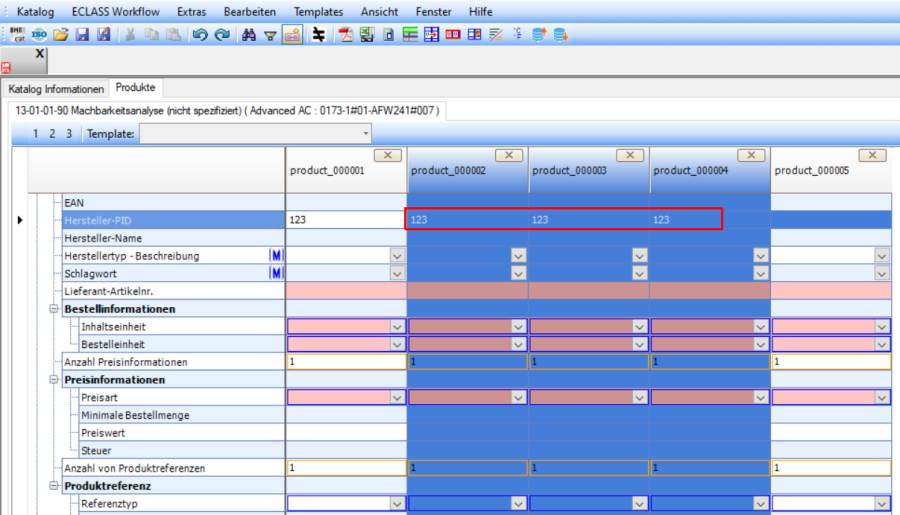The width and height of the screenshot is (900, 515).
Task: Click the tree structure icon in toolbar
Action: [518, 34]
